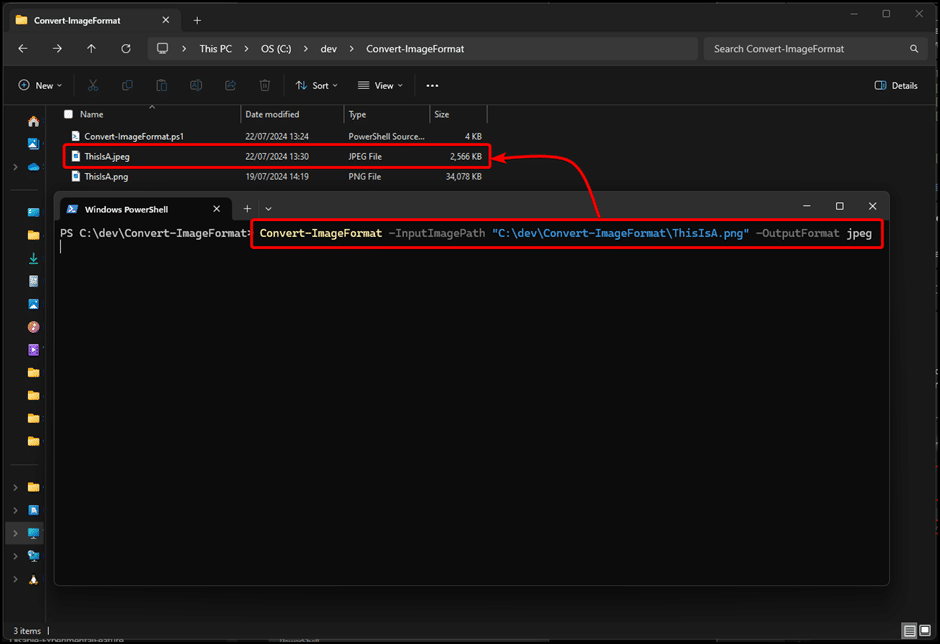Open the Network icon in sidebar
The image size is (940, 644).
tap(34, 556)
